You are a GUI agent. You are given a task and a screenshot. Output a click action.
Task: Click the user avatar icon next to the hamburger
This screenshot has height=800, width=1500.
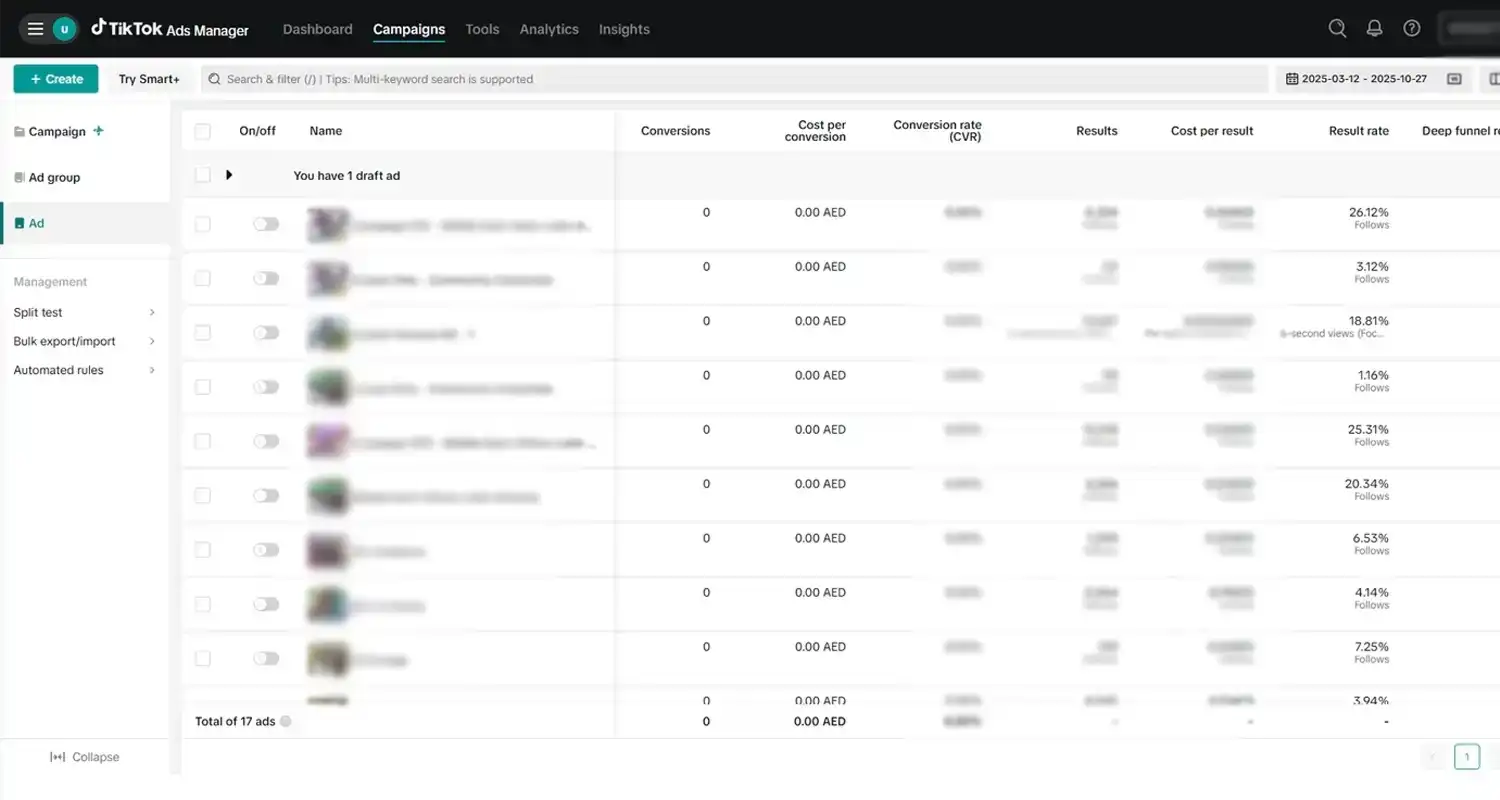coord(62,28)
